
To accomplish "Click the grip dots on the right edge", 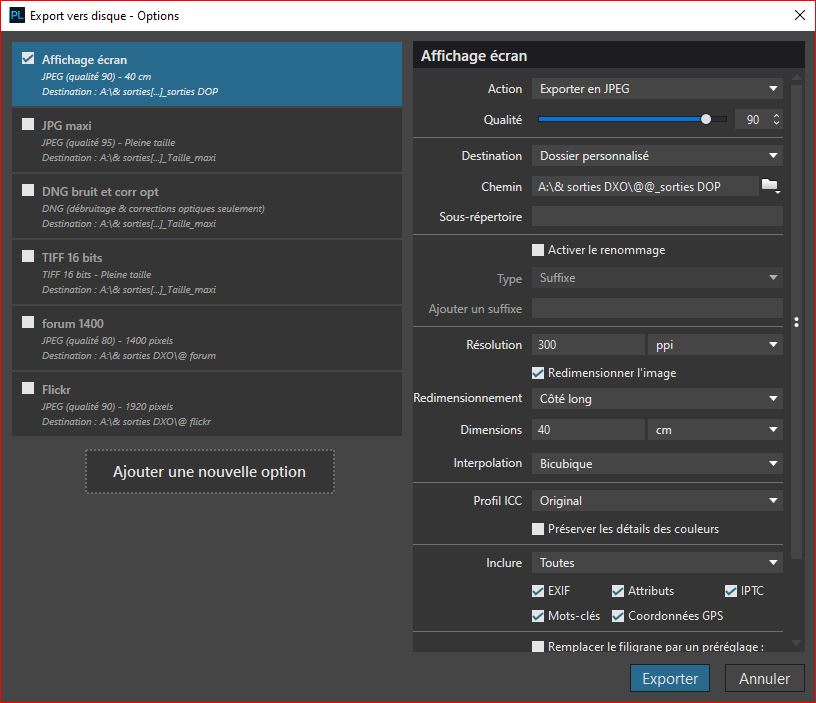I will coord(796,322).
